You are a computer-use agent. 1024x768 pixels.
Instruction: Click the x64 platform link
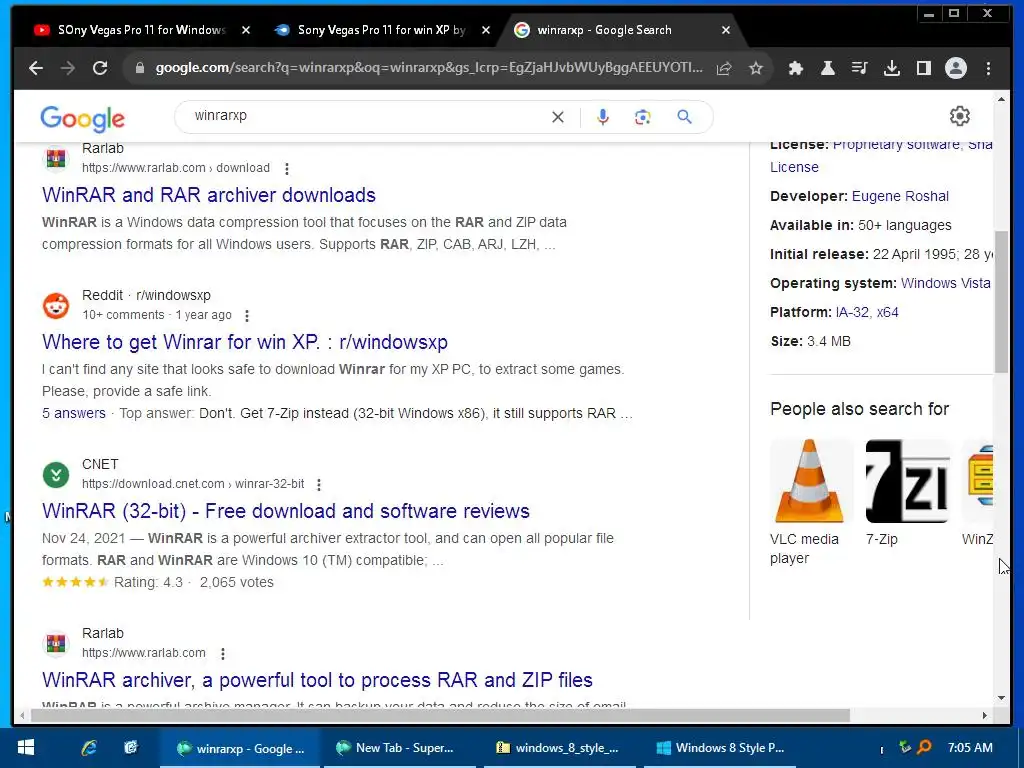(888, 312)
